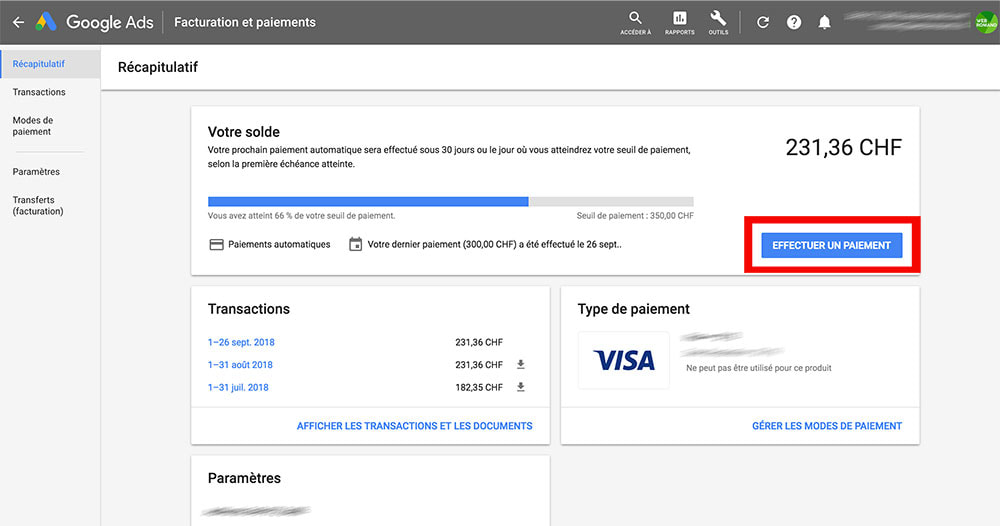The height and width of the screenshot is (526, 1000).
Task: Open Transferts (facturation) in sidebar
Action: point(38,205)
